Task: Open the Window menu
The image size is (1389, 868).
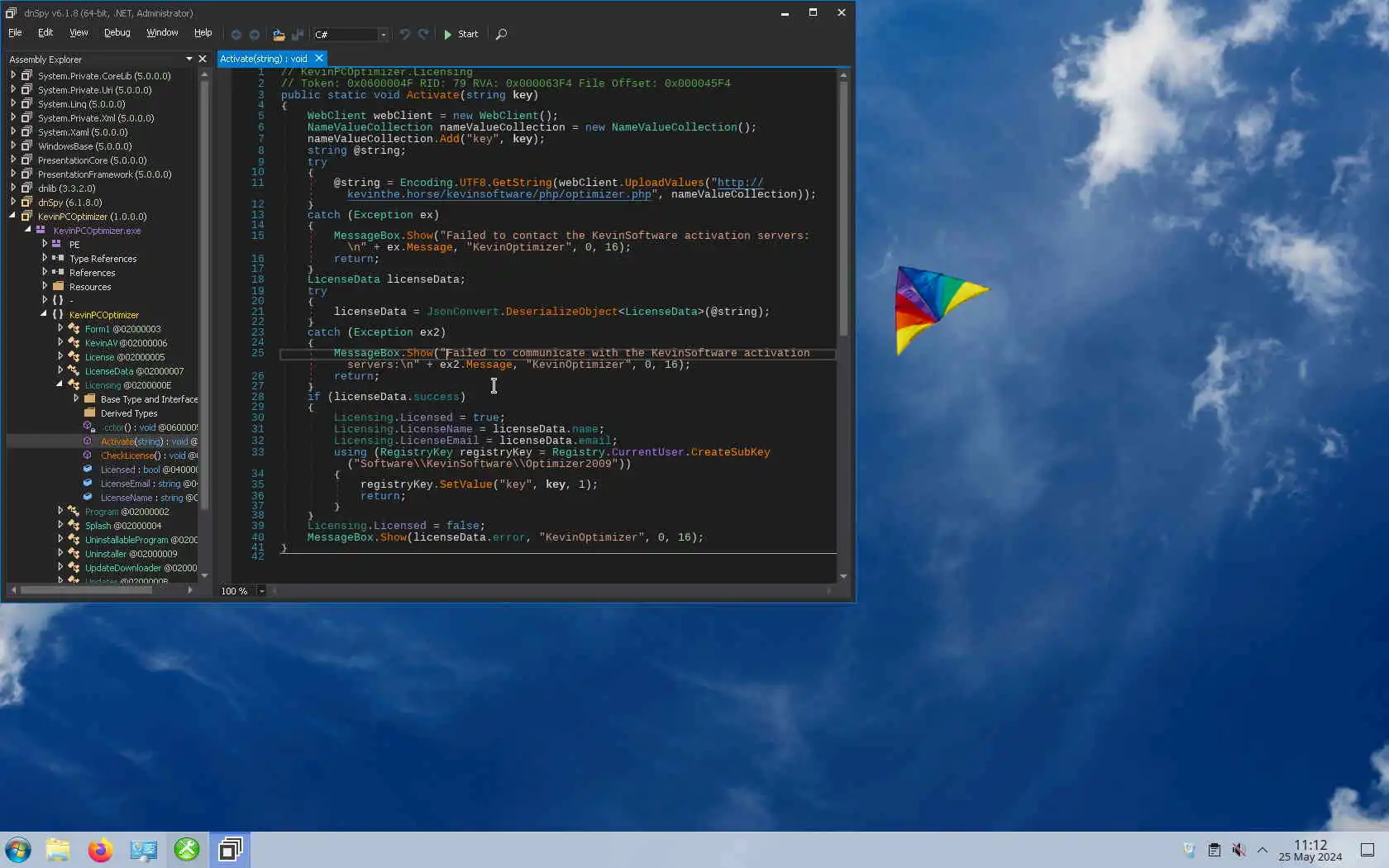Action: [162, 33]
